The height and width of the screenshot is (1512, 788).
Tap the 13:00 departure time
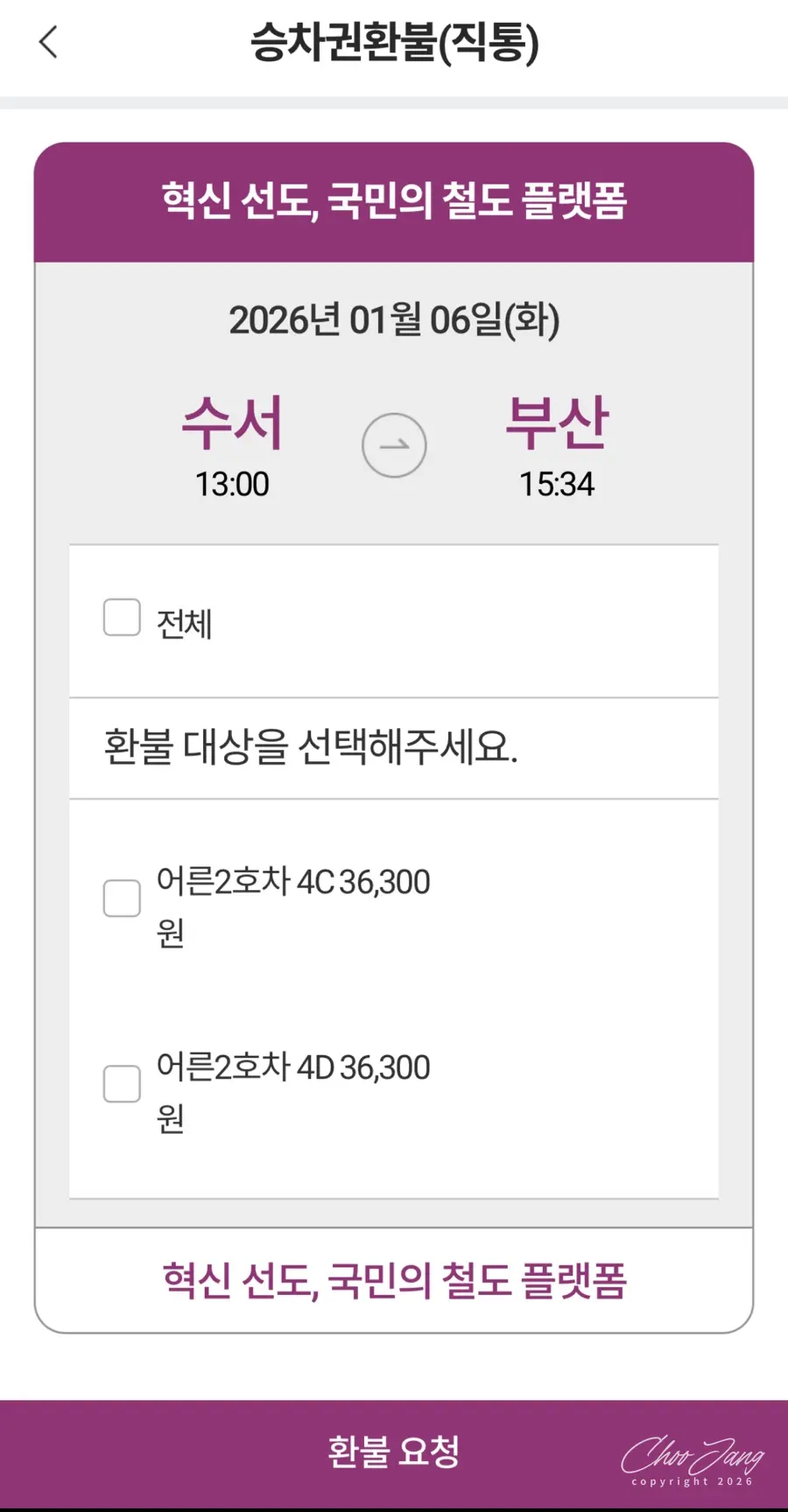click(232, 484)
